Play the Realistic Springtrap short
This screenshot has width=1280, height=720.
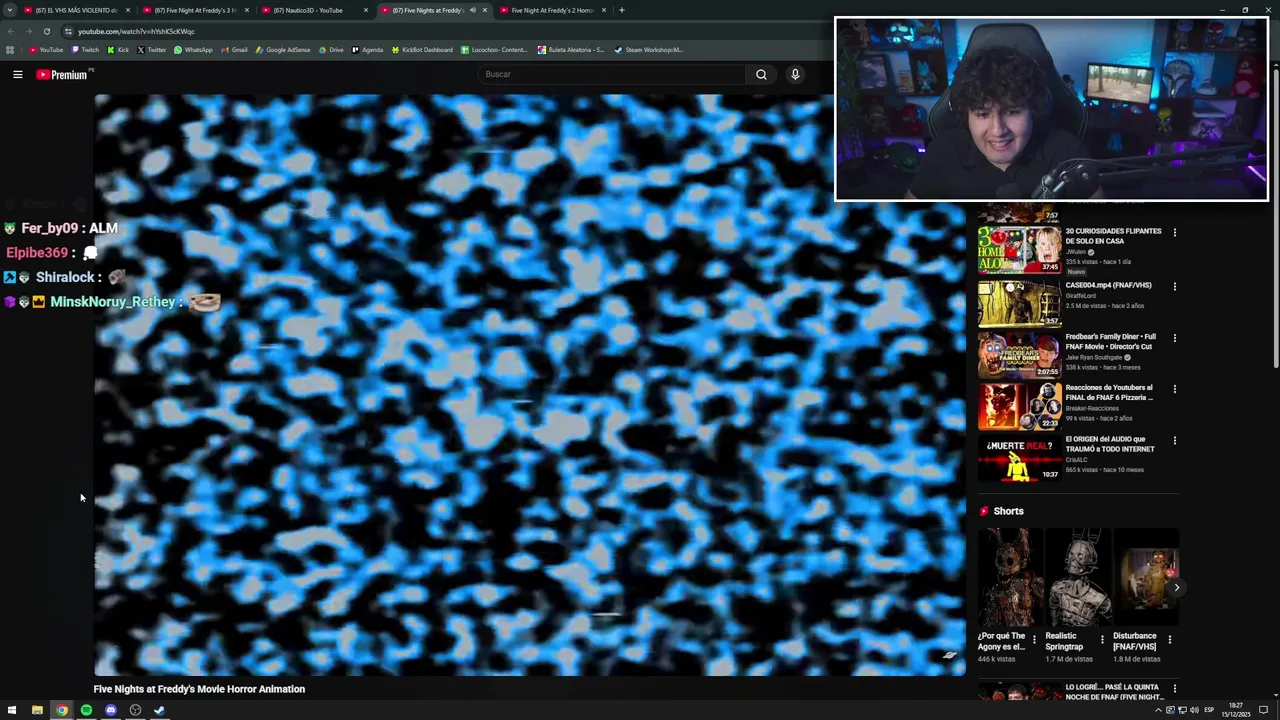pos(1079,578)
